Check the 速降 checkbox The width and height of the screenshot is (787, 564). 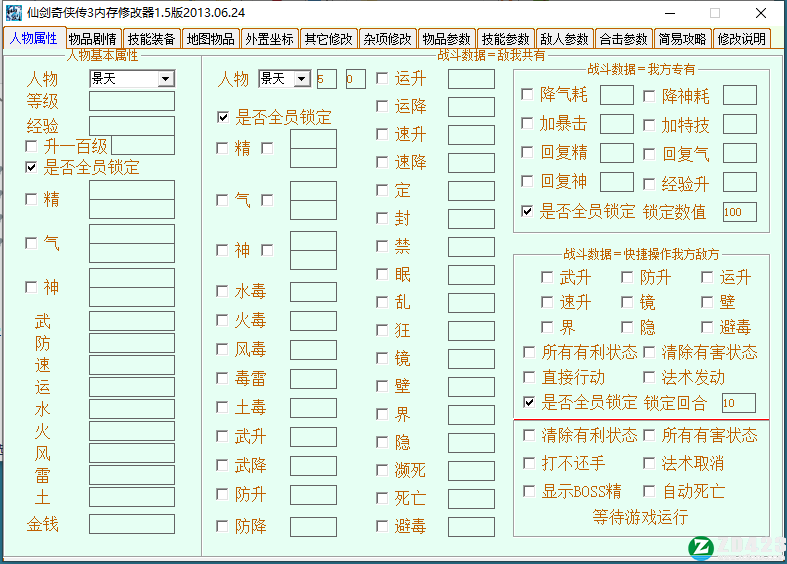pos(382,162)
